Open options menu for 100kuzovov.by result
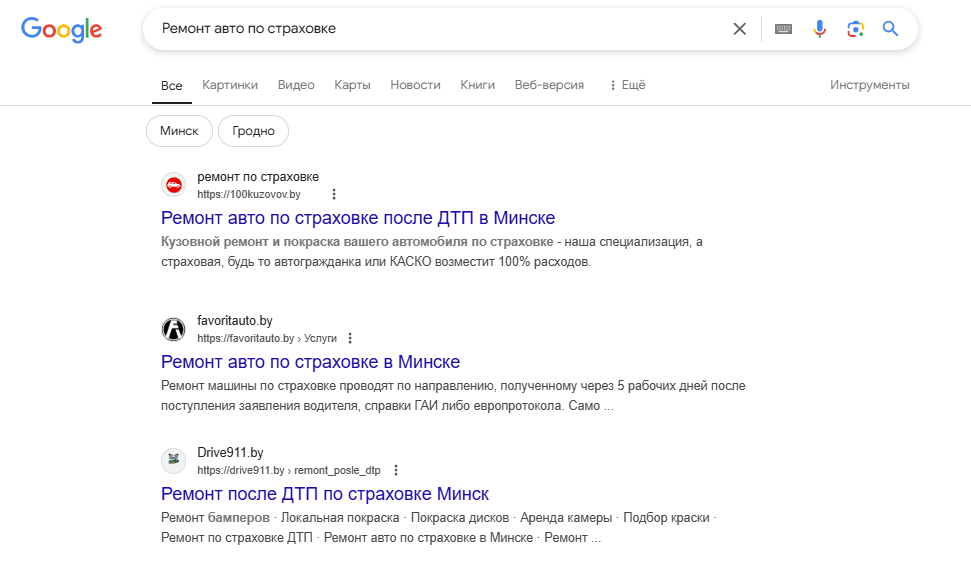The height and width of the screenshot is (576, 971). 334,195
